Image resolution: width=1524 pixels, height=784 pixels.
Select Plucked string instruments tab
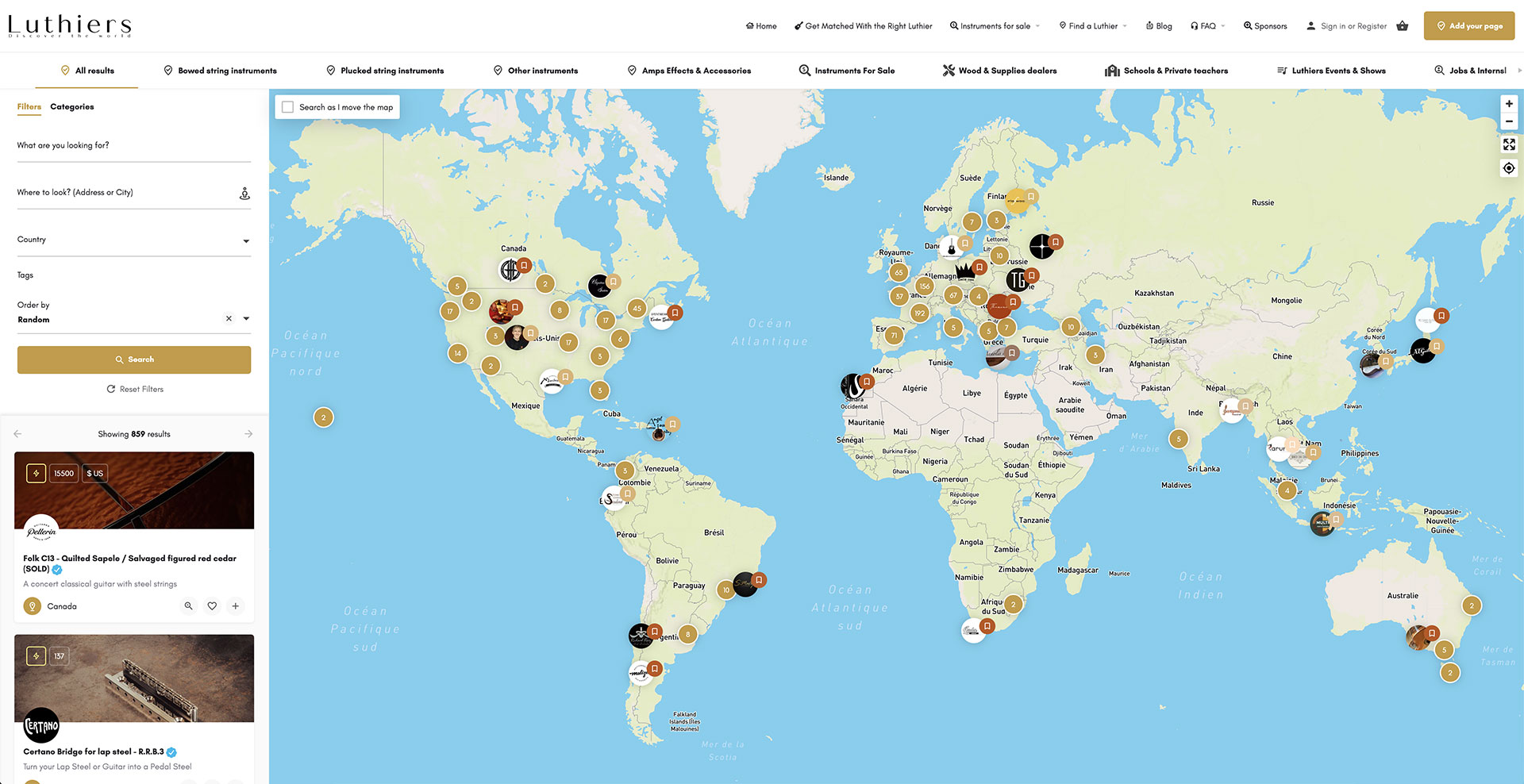tap(385, 71)
